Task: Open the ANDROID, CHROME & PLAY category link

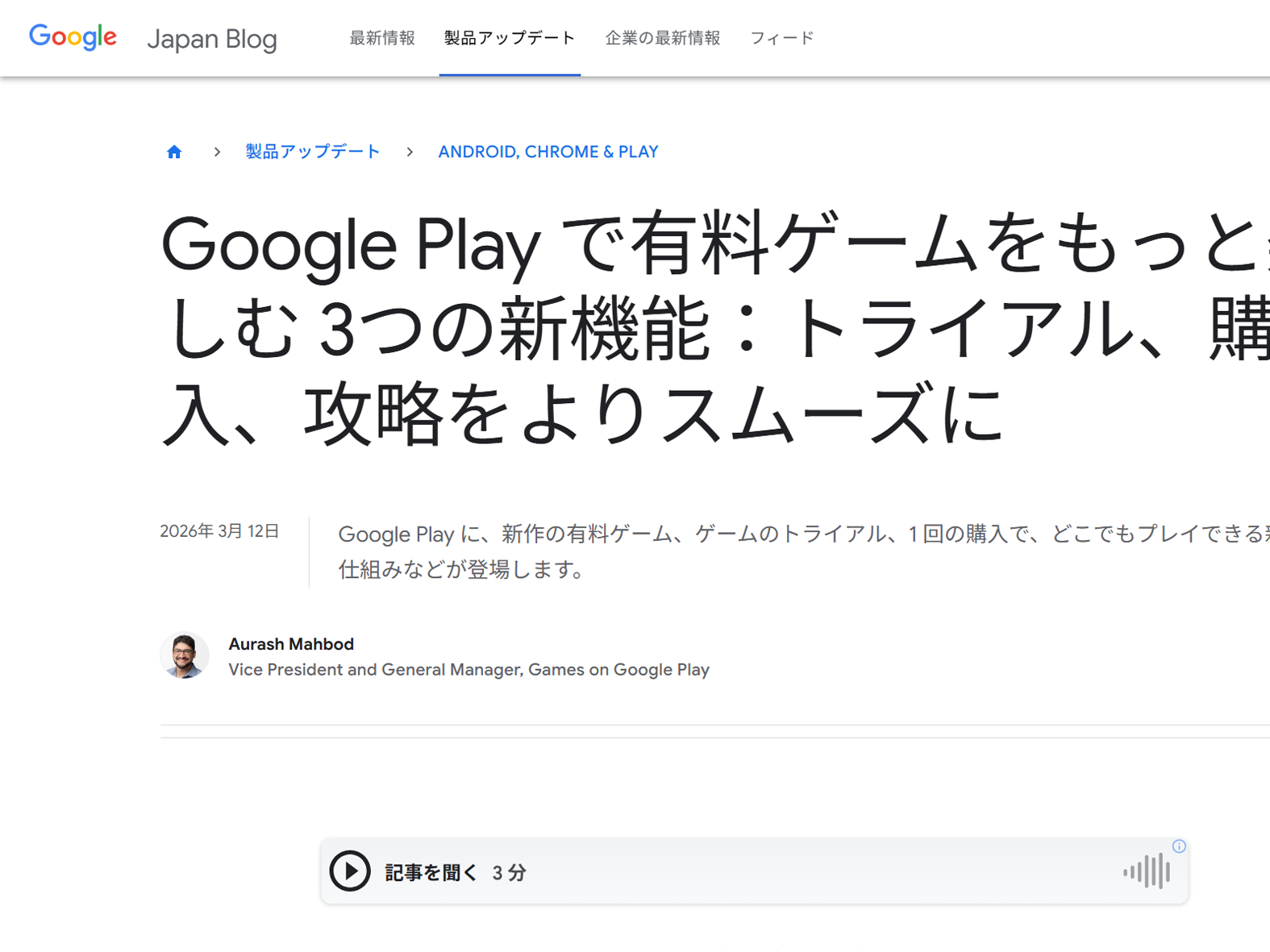Action: pyautogui.click(x=548, y=151)
